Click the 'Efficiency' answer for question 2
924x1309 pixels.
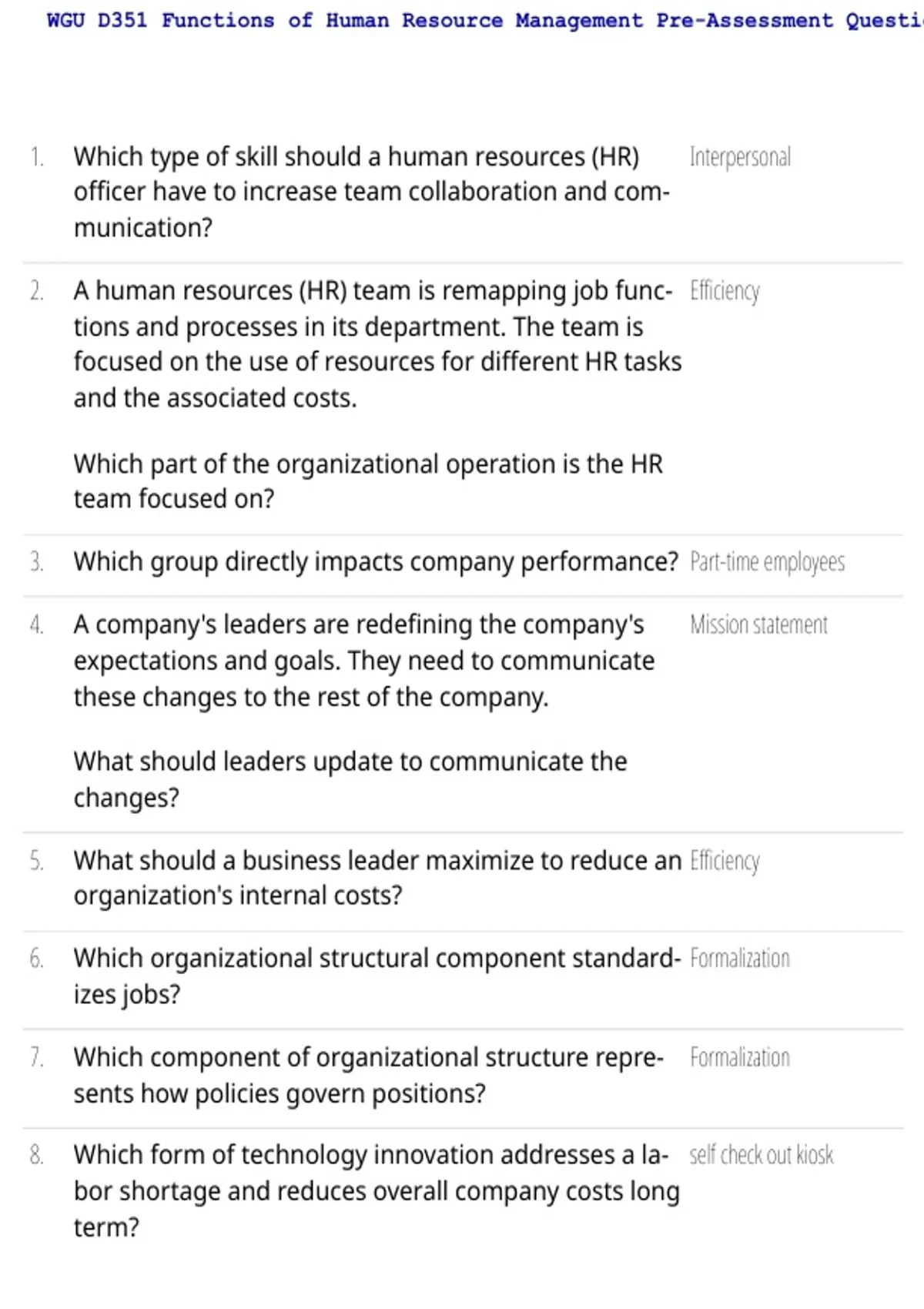(725, 291)
